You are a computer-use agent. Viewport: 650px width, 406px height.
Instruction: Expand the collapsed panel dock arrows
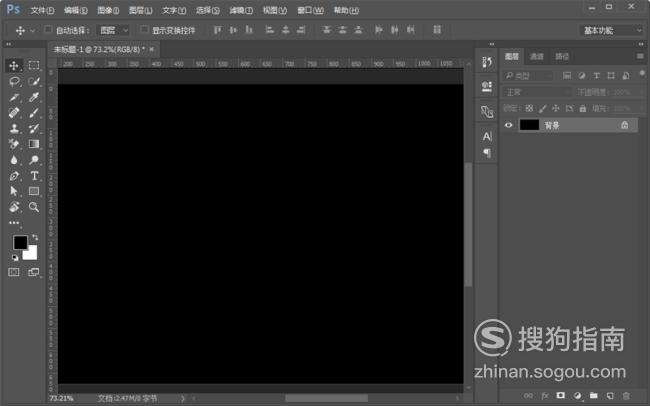click(492, 44)
